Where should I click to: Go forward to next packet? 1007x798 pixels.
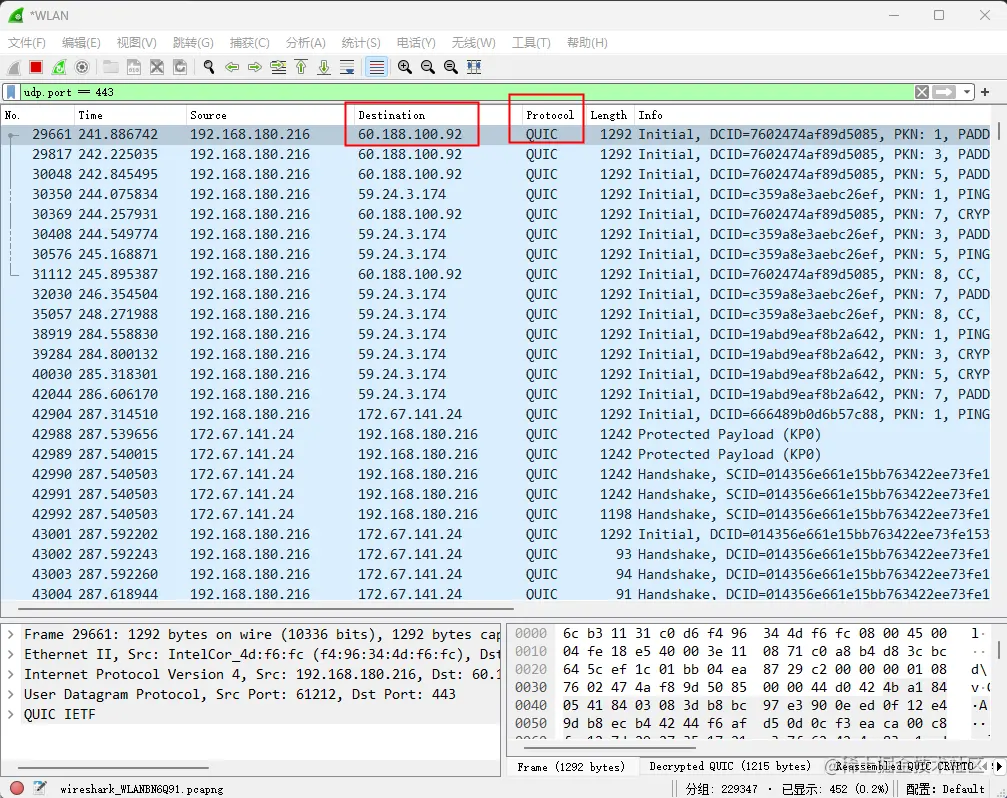[255, 67]
